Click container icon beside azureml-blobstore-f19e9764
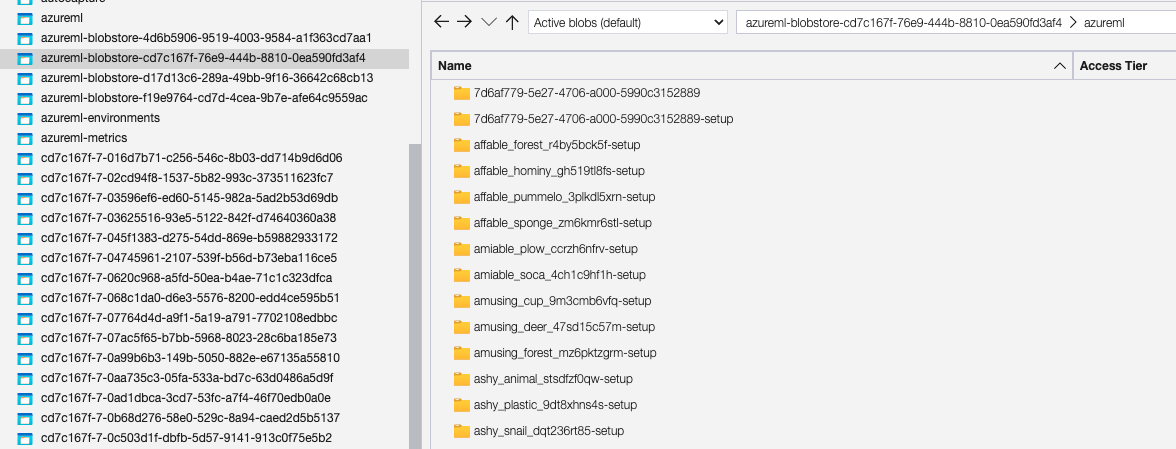Screen dimensions: 1176x449 26,98
